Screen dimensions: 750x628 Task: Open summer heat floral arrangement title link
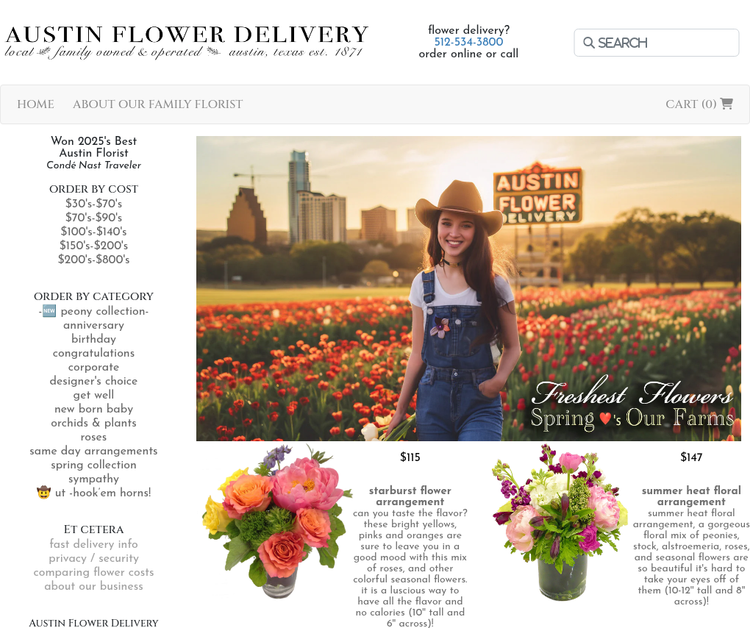(x=691, y=496)
